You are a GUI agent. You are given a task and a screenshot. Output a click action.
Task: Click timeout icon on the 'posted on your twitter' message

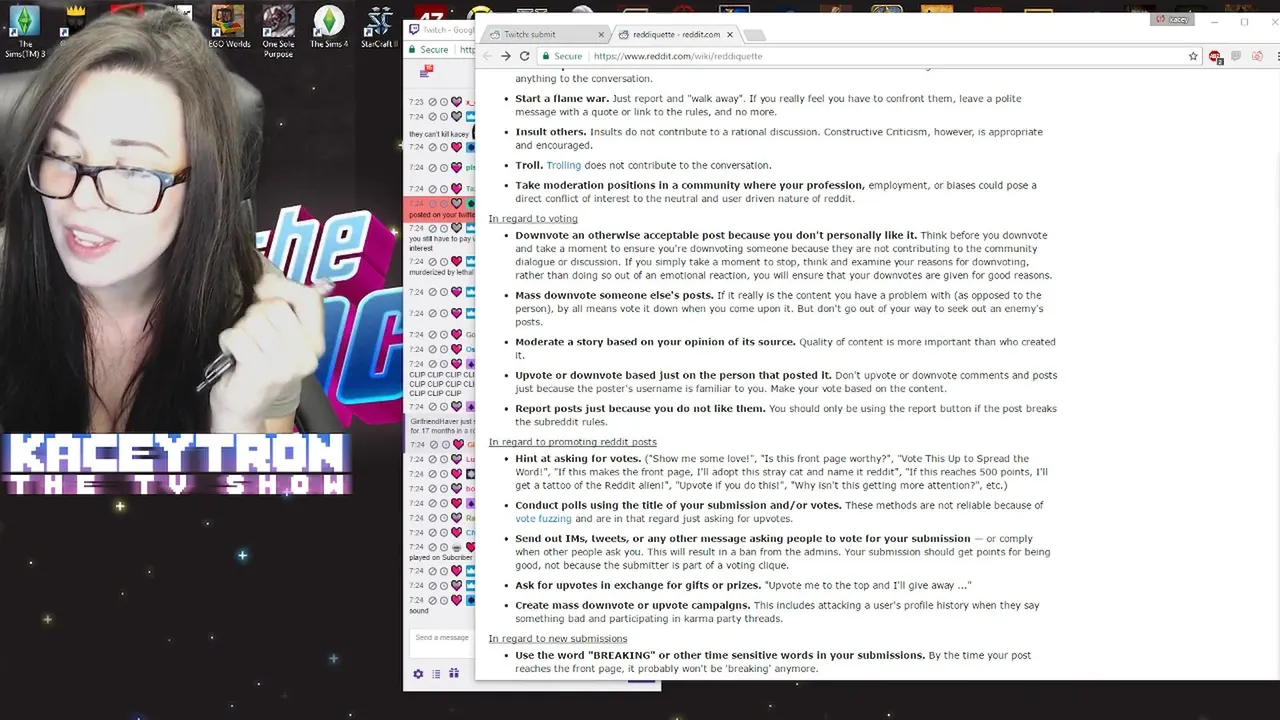[444, 203]
